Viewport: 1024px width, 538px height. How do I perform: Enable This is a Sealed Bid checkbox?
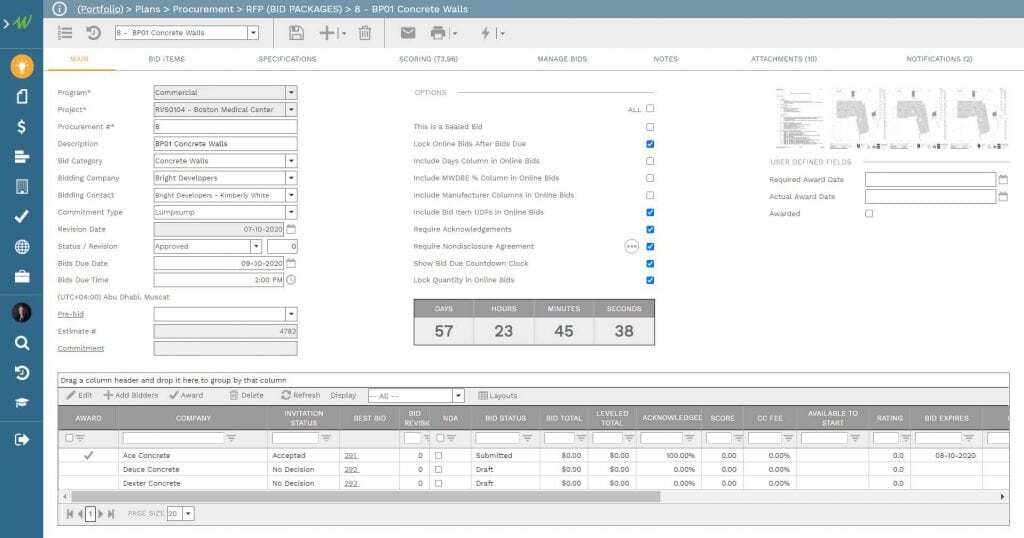tap(650, 127)
